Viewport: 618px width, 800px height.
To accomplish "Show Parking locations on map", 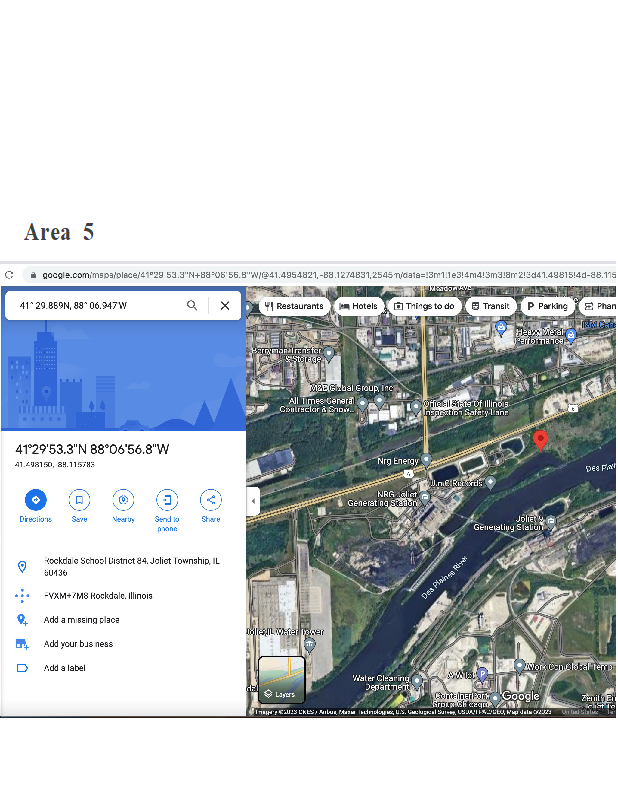I will point(547,306).
